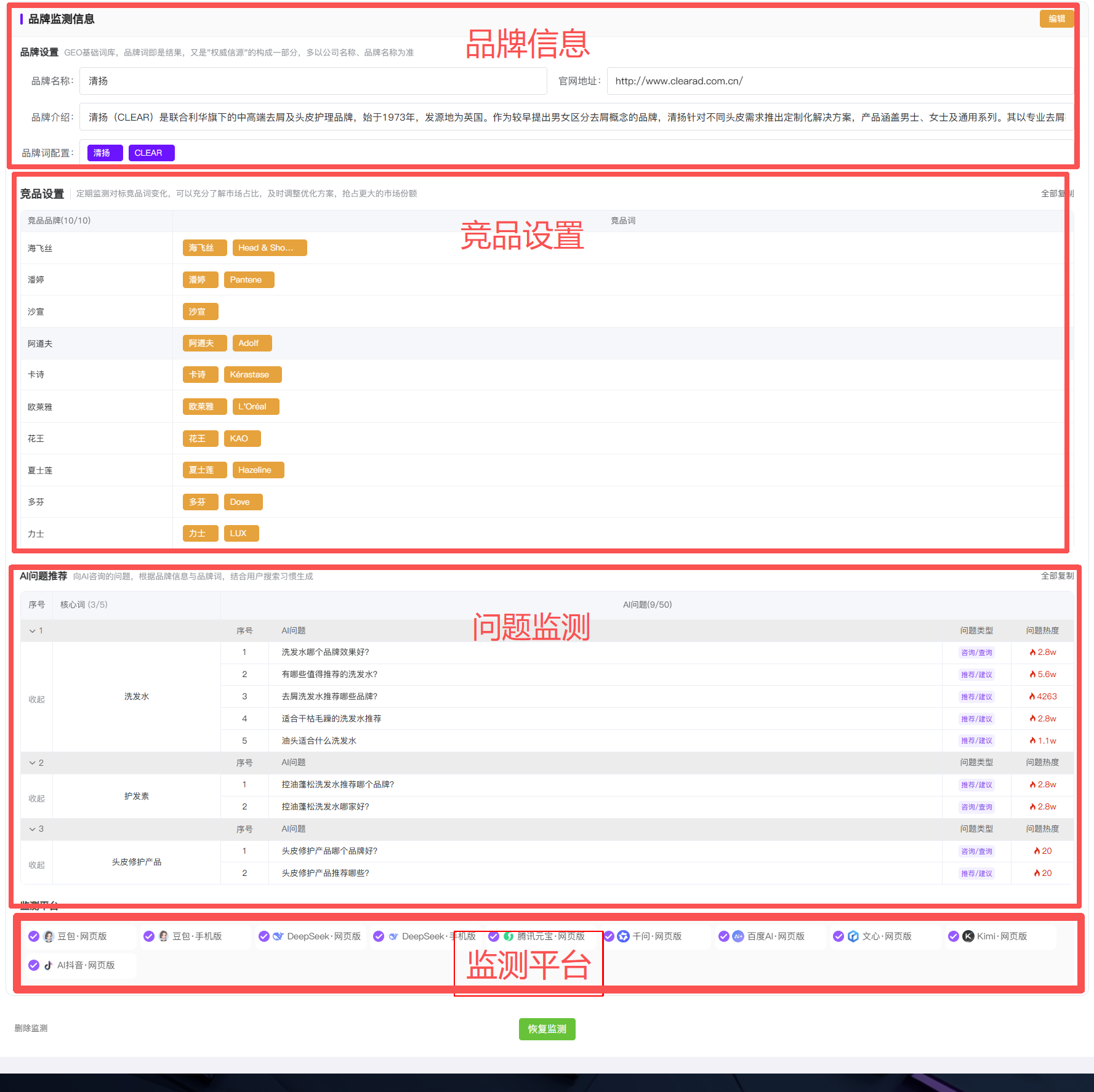This screenshot has width=1094, height=1092.
Task: Click the AI Douyin (AI抖音) note logo
Action: tap(49, 965)
